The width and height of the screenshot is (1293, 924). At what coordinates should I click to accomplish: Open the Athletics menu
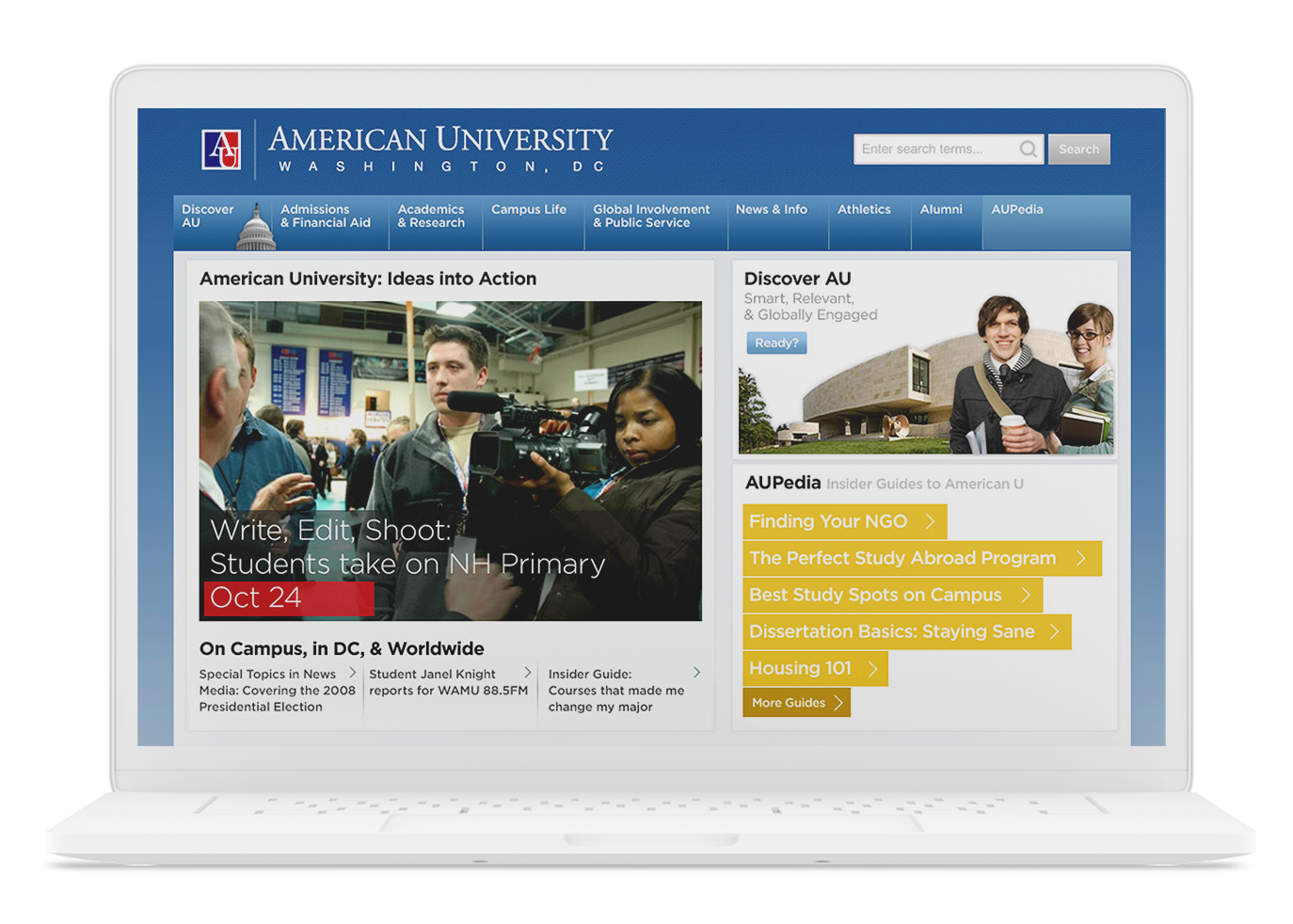(864, 210)
